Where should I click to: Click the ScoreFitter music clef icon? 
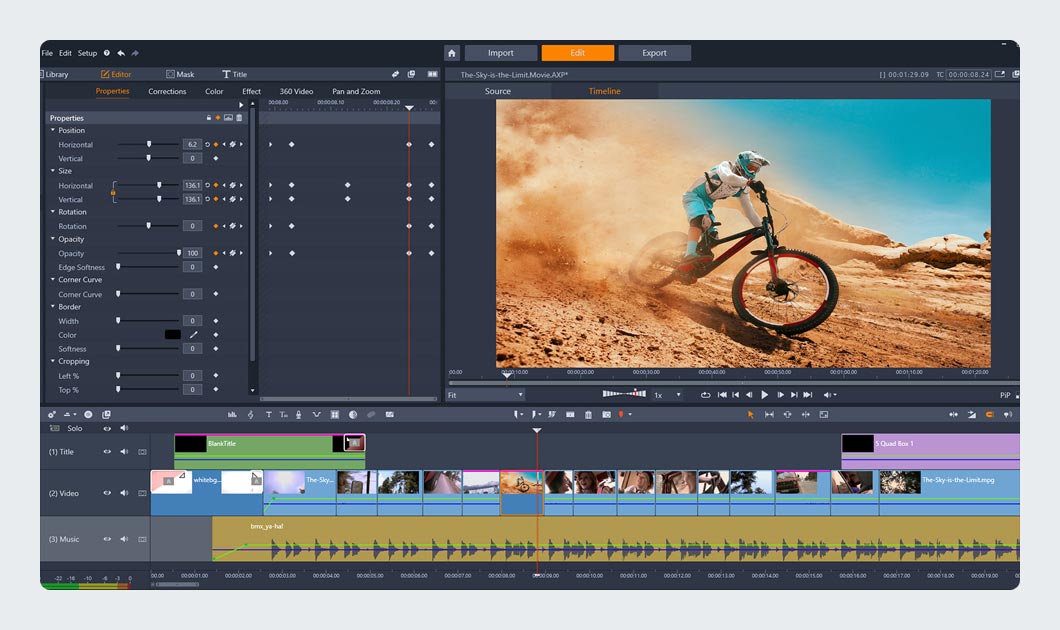(251, 414)
